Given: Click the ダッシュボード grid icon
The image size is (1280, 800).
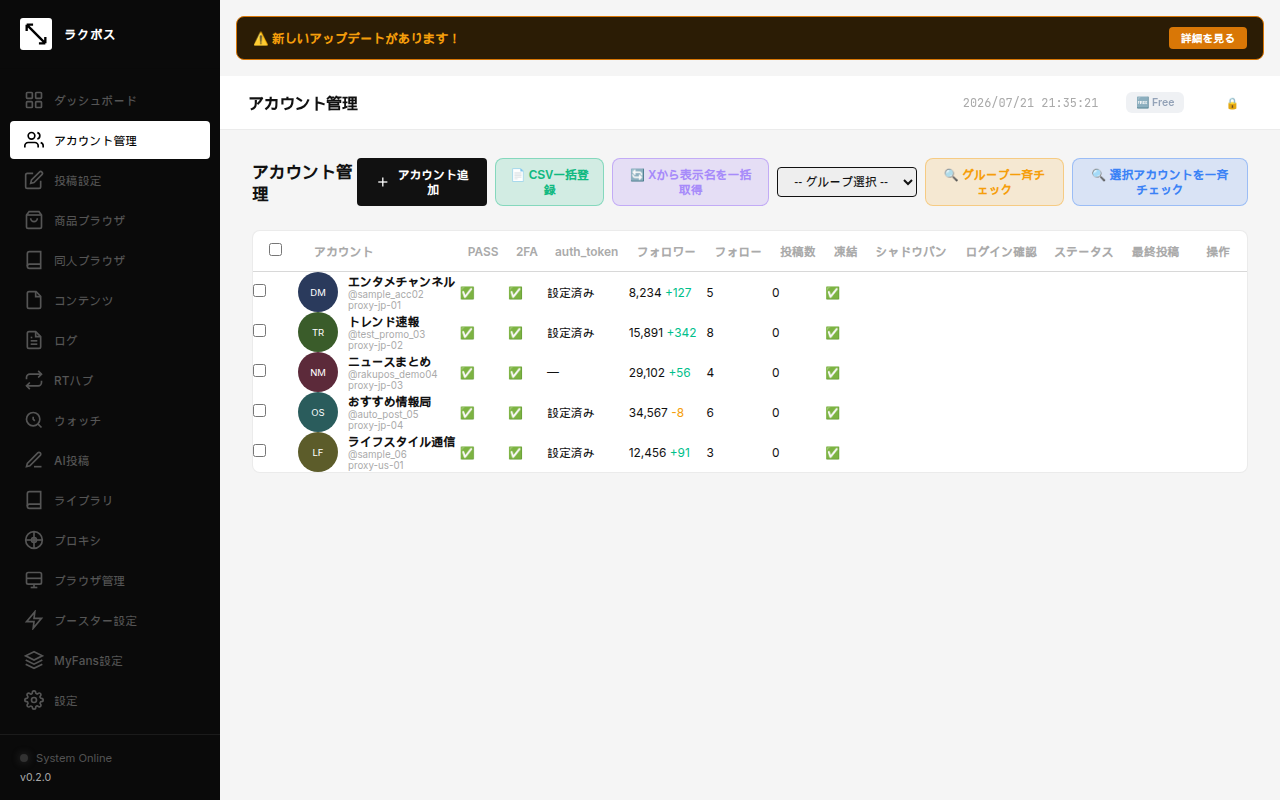Looking at the screenshot, I should tap(34, 100).
